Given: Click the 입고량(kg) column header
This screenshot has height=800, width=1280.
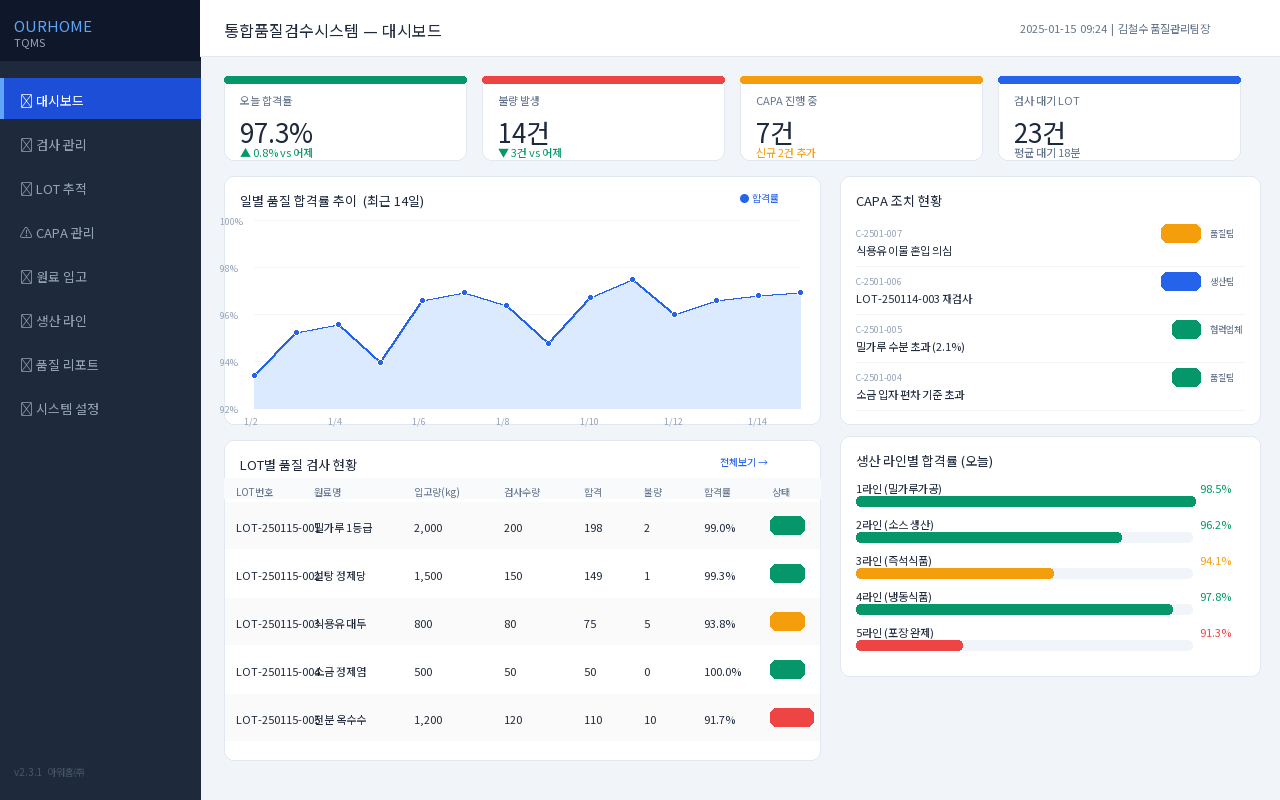Looking at the screenshot, I should (x=437, y=492).
